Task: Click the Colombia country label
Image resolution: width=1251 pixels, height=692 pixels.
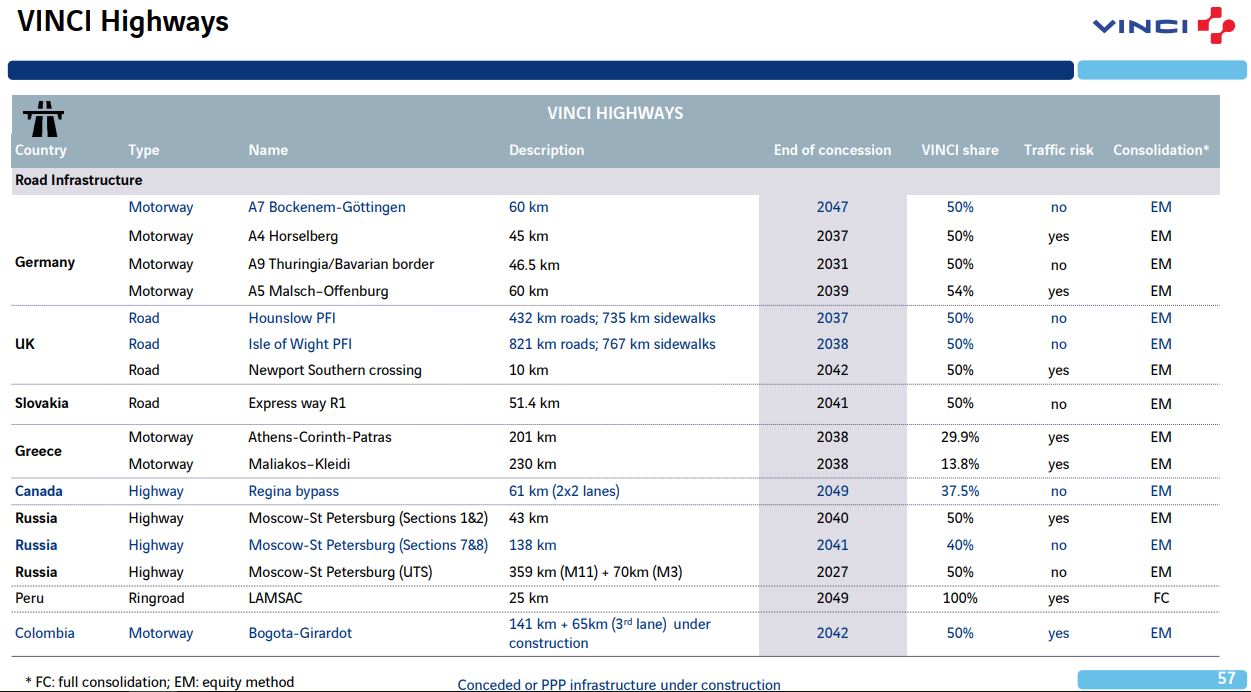Action: tap(45, 633)
